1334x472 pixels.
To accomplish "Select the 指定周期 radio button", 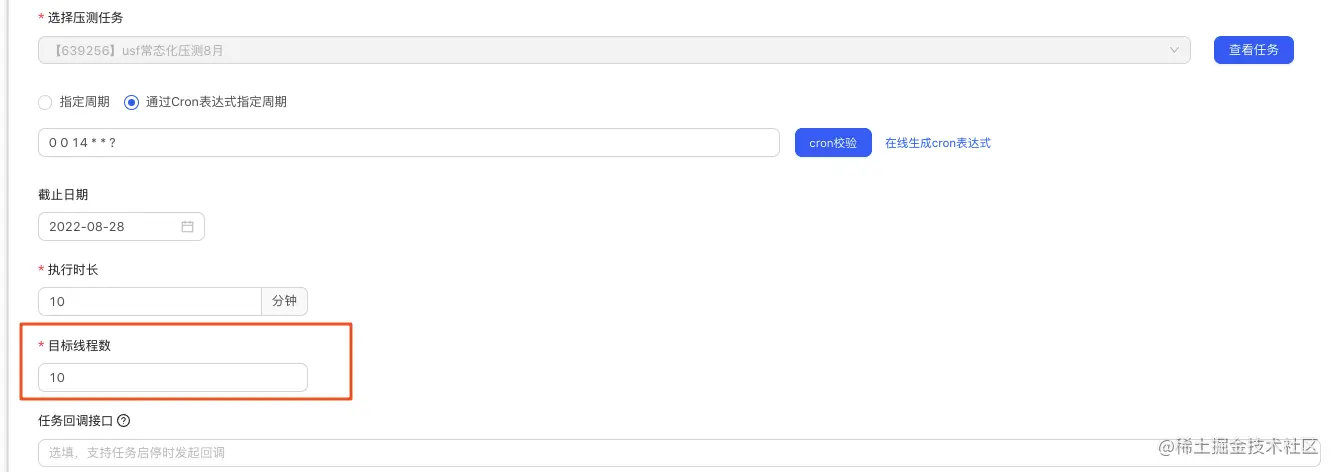I will [x=45, y=102].
